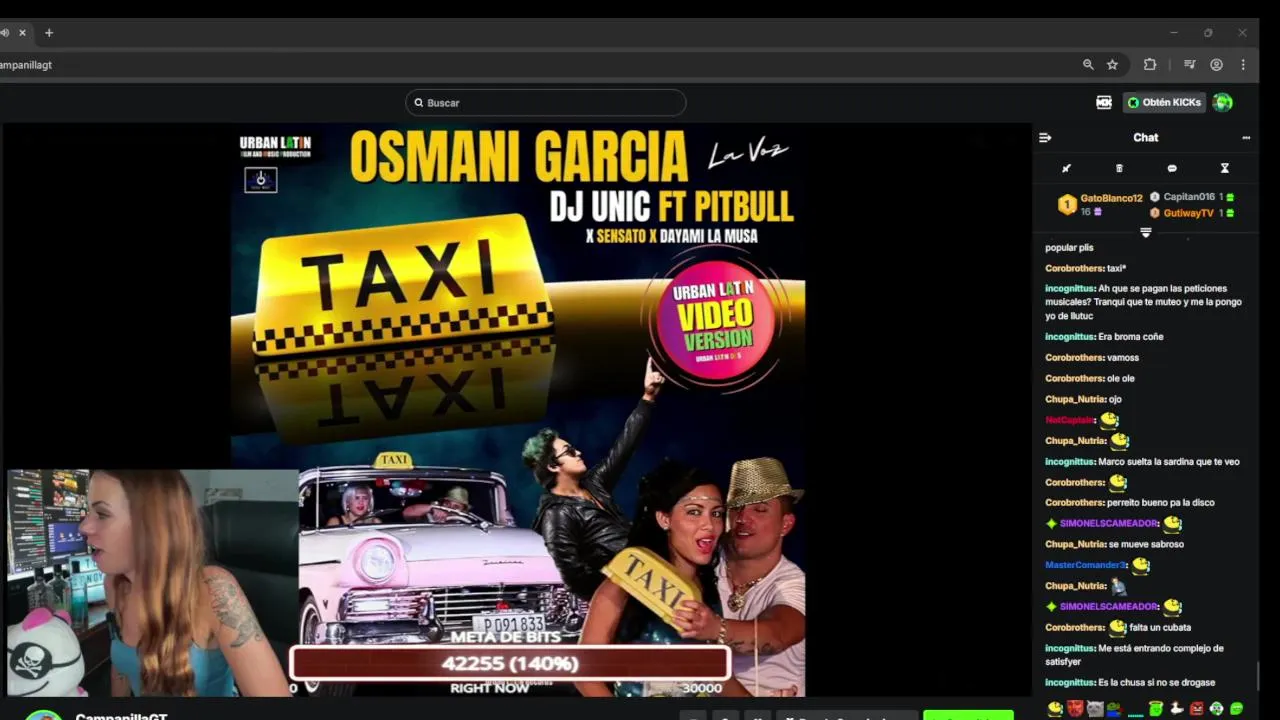Open the speech bubble icon in chat toolbar
This screenshot has height=720, width=1280.
click(x=1172, y=168)
